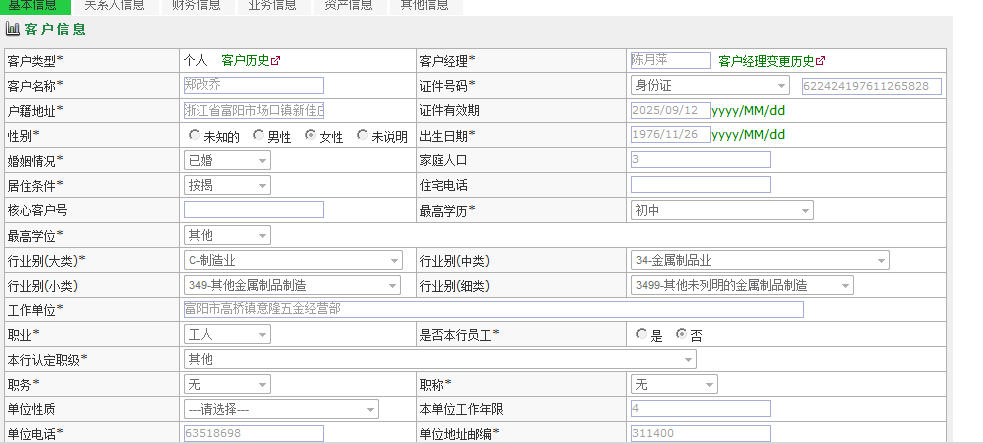Open the 最高学位 dropdown
983x444 pixels.
coord(227,235)
